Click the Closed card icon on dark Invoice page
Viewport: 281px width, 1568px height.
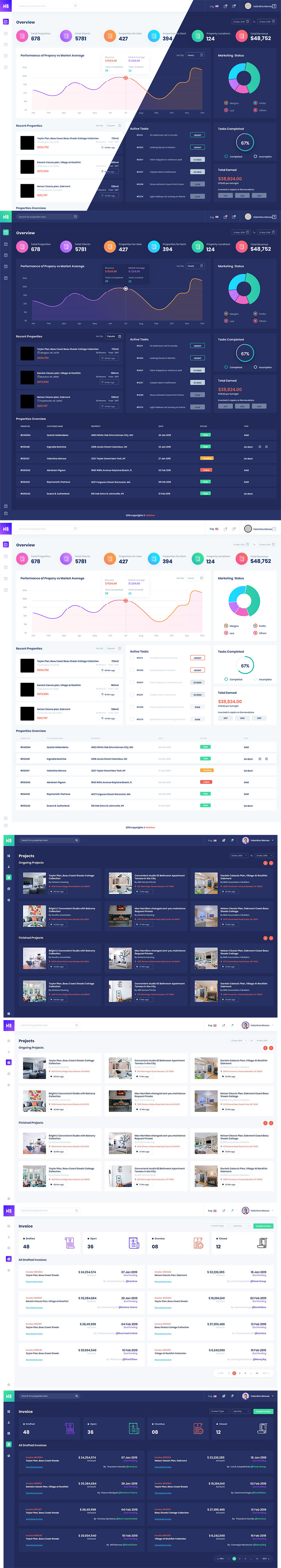pos(263,1428)
